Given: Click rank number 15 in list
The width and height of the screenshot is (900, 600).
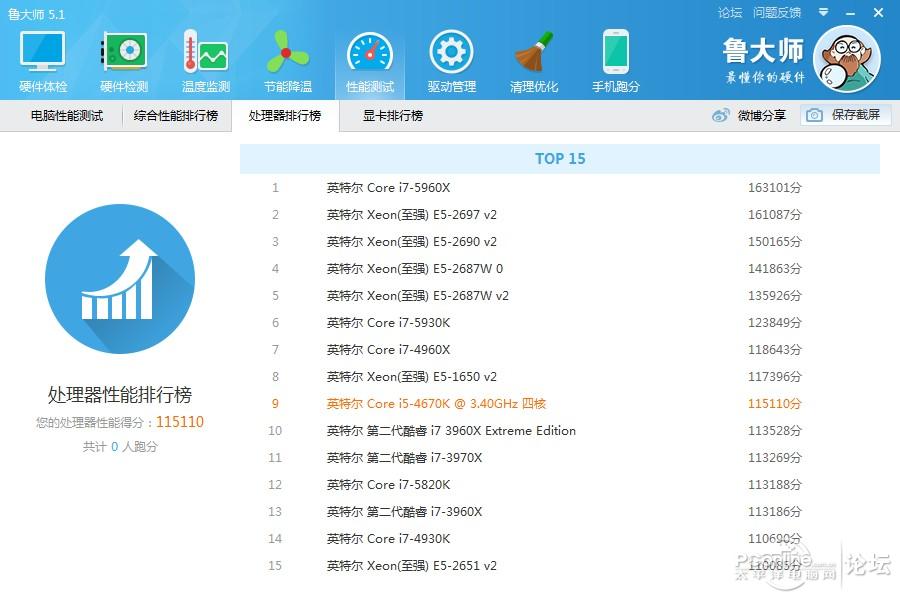Looking at the screenshot, I should click(x=275, y=566).
